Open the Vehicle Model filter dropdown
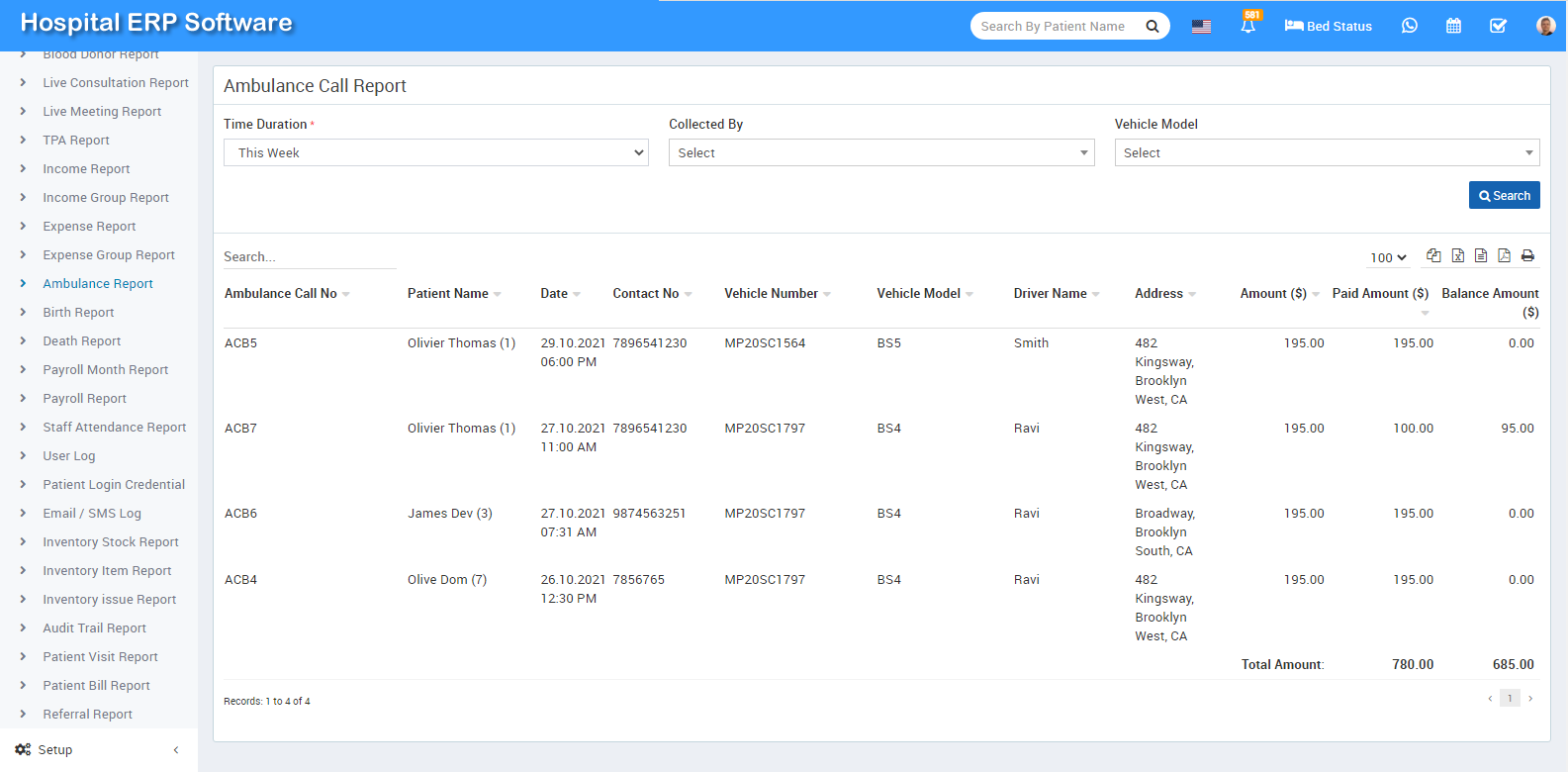1568x772 pixels. pyautogui.click(x=1326, y=152)
